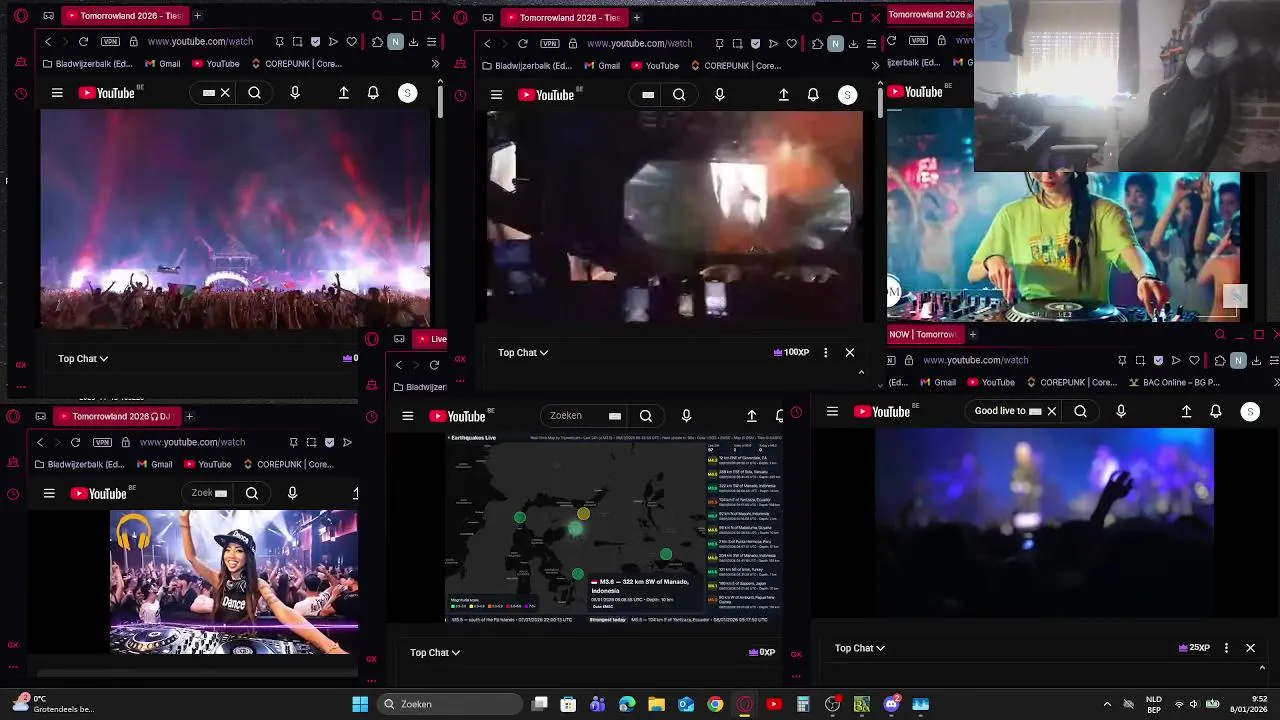Expand bookmarks overflow chevrons in top-middle window
The height and width of the screenshot is (720, 1280).
click(875, 66)
